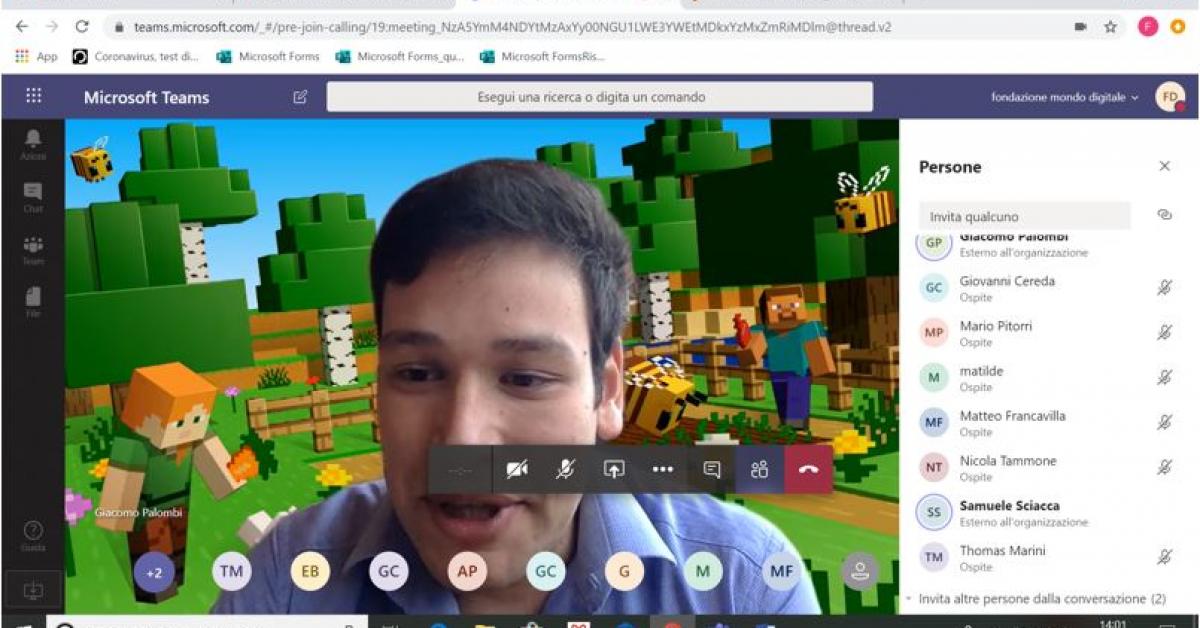The image size is (1200, 628).
Task: Open Teams section in left sidebar
Action: click(33, 249)
